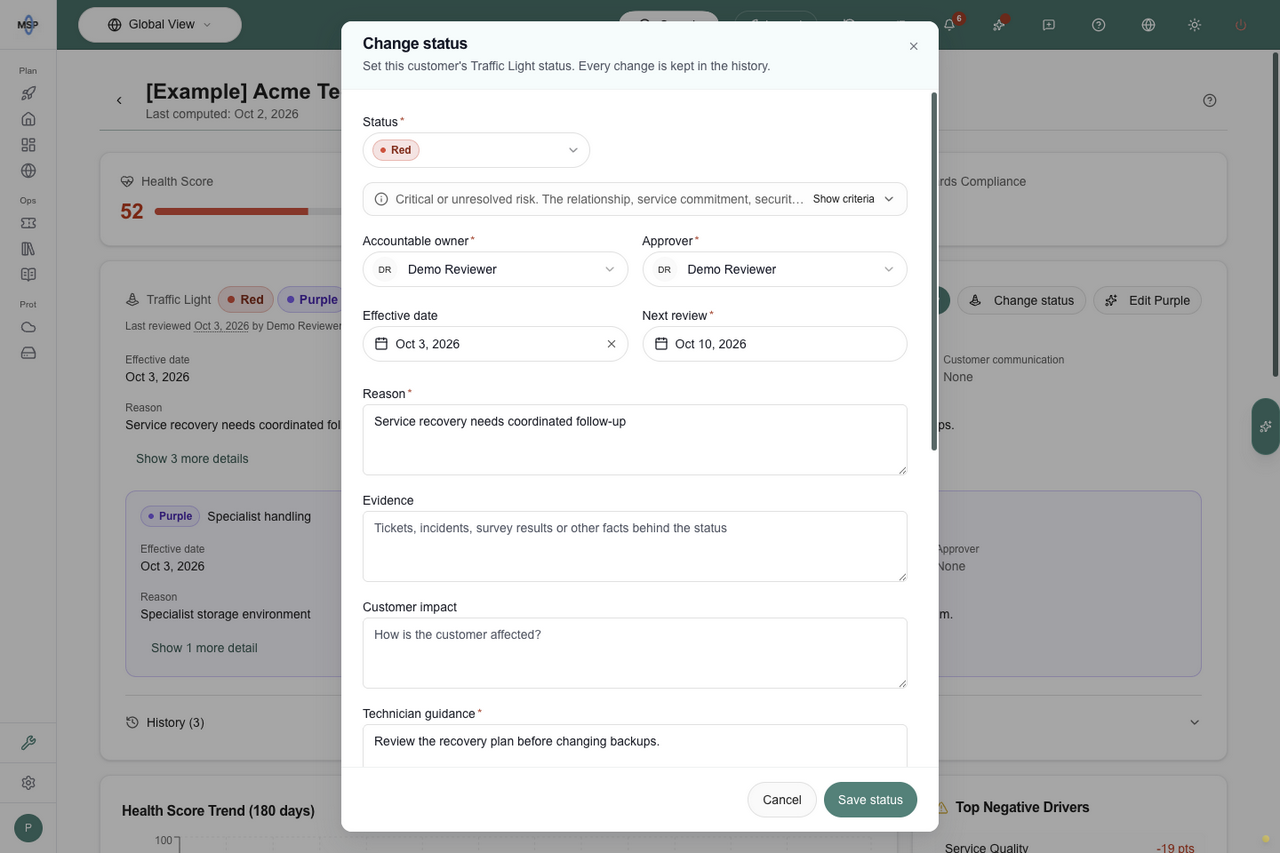Close the Change status dialog with X
This screenshot has height=853, width=1280.
(913, 46)
